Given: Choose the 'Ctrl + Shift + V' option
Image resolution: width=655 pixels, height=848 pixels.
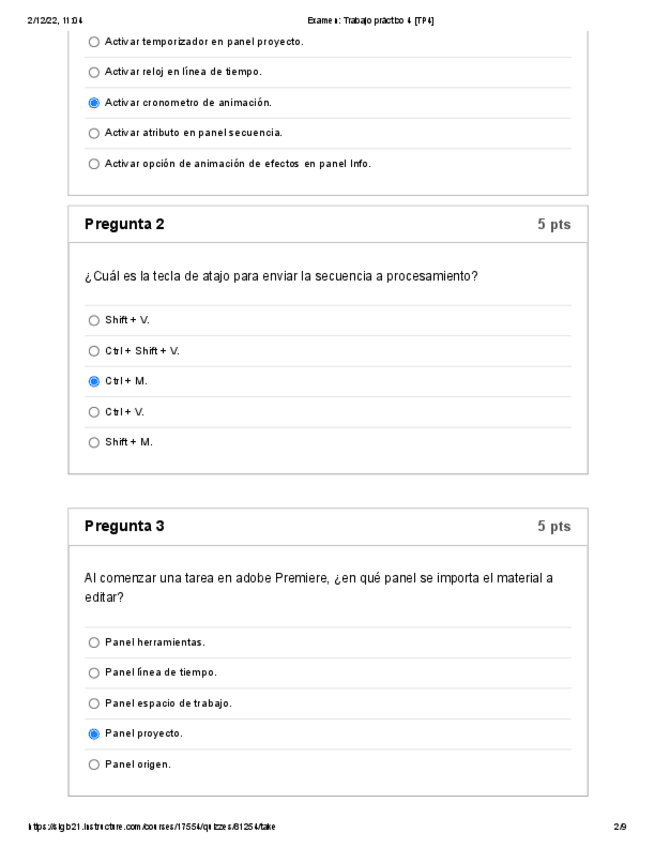Looking at the screenshot, I should click(94, 351).
